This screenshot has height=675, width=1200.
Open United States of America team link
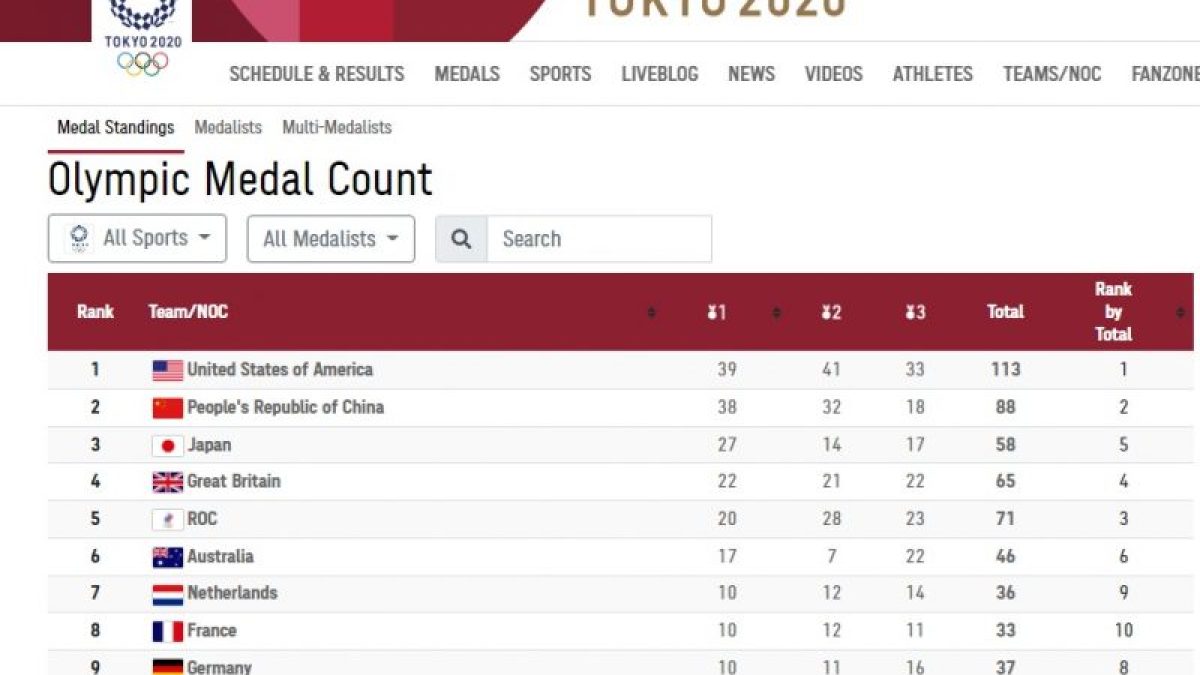click(280, 370)
